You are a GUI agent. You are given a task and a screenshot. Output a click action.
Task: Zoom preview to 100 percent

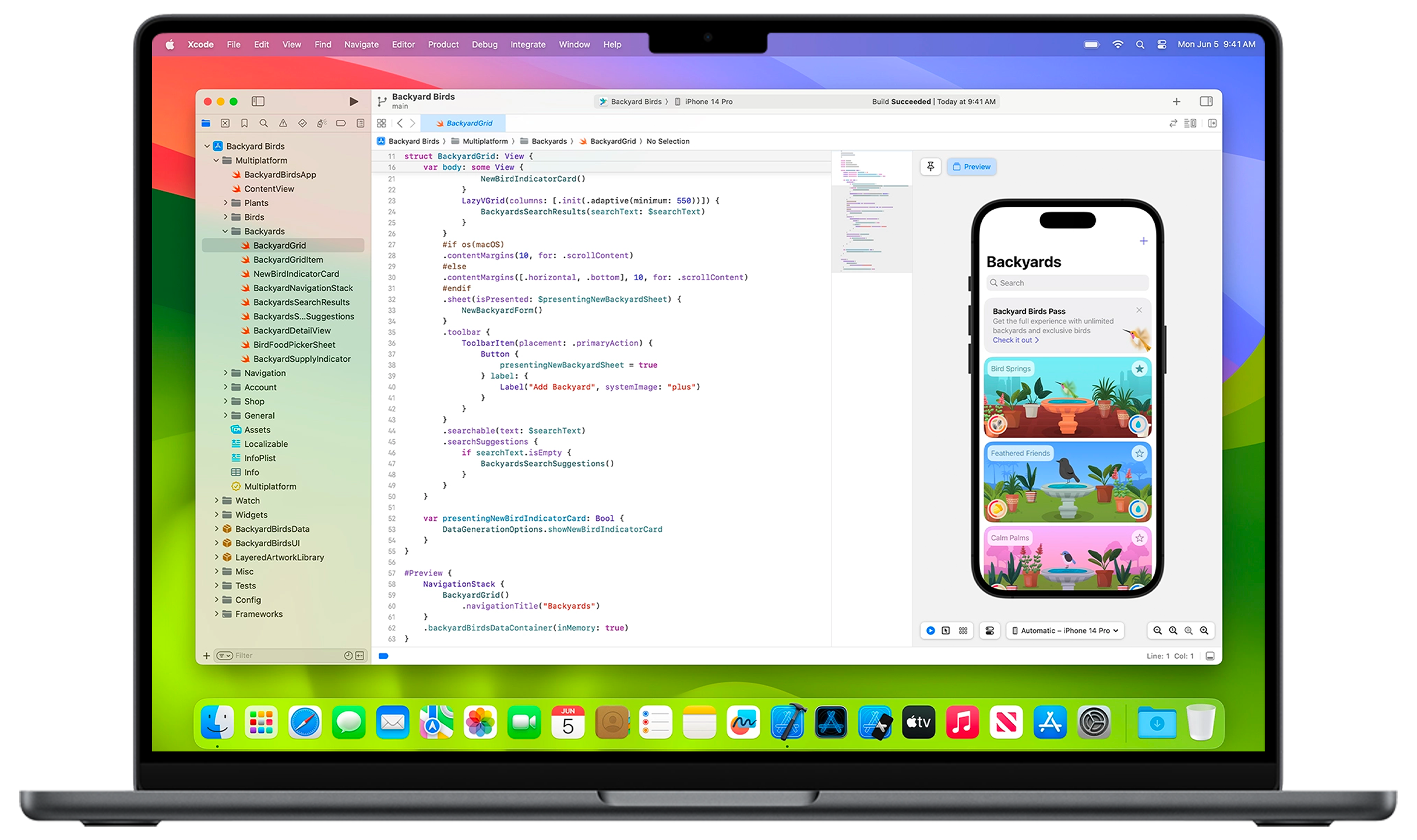[x=1173, y=630]
